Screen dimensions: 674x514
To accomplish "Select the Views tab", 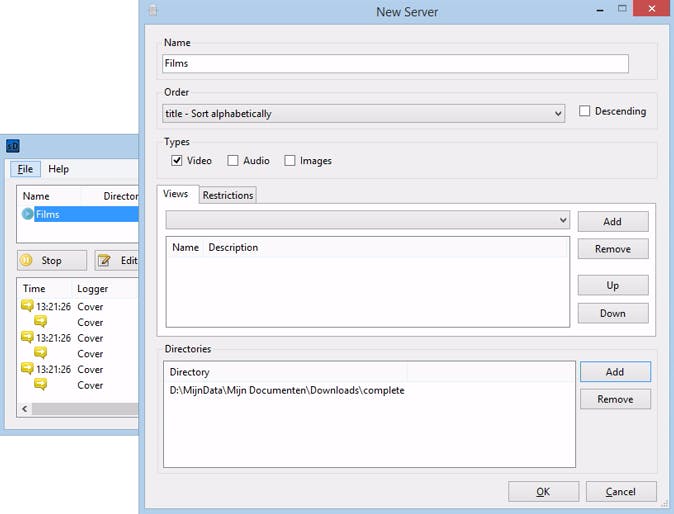I will [x=175, y=194].
